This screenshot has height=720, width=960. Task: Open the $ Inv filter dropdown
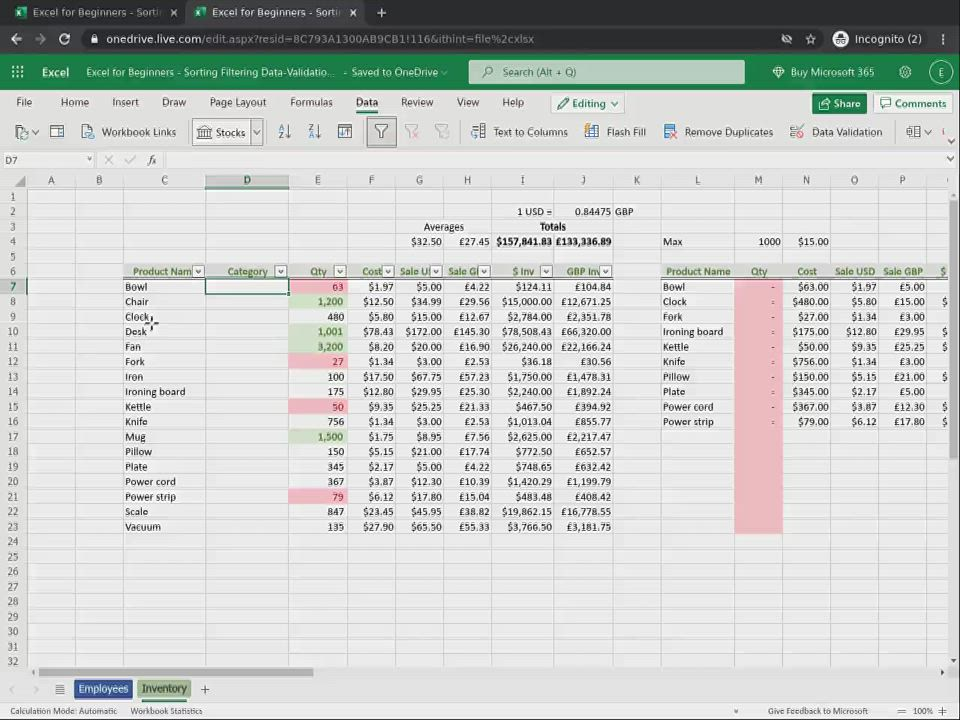click(x=546, y=271)
